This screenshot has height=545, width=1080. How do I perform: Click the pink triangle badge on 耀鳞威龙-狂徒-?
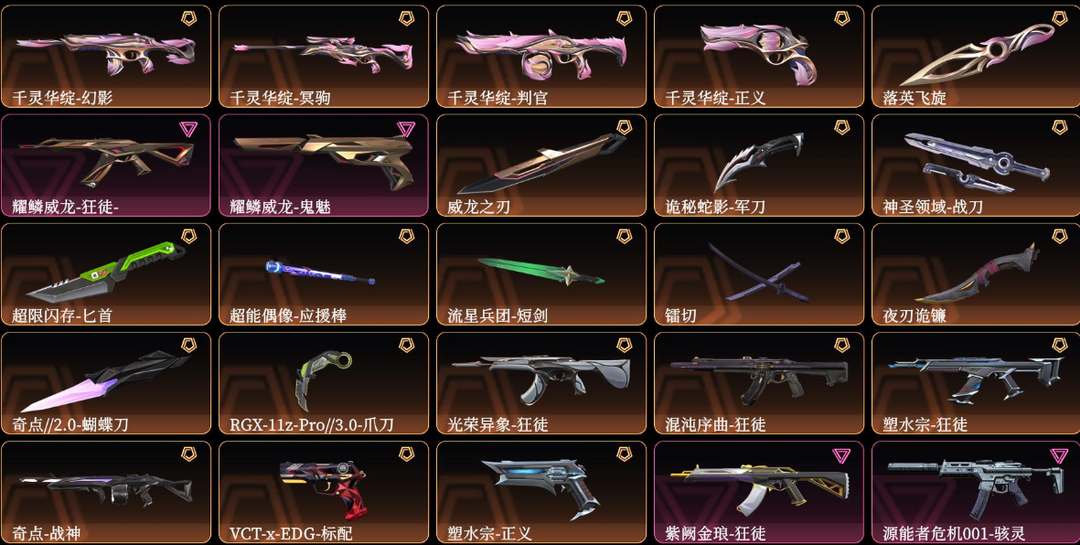(188, 128)
